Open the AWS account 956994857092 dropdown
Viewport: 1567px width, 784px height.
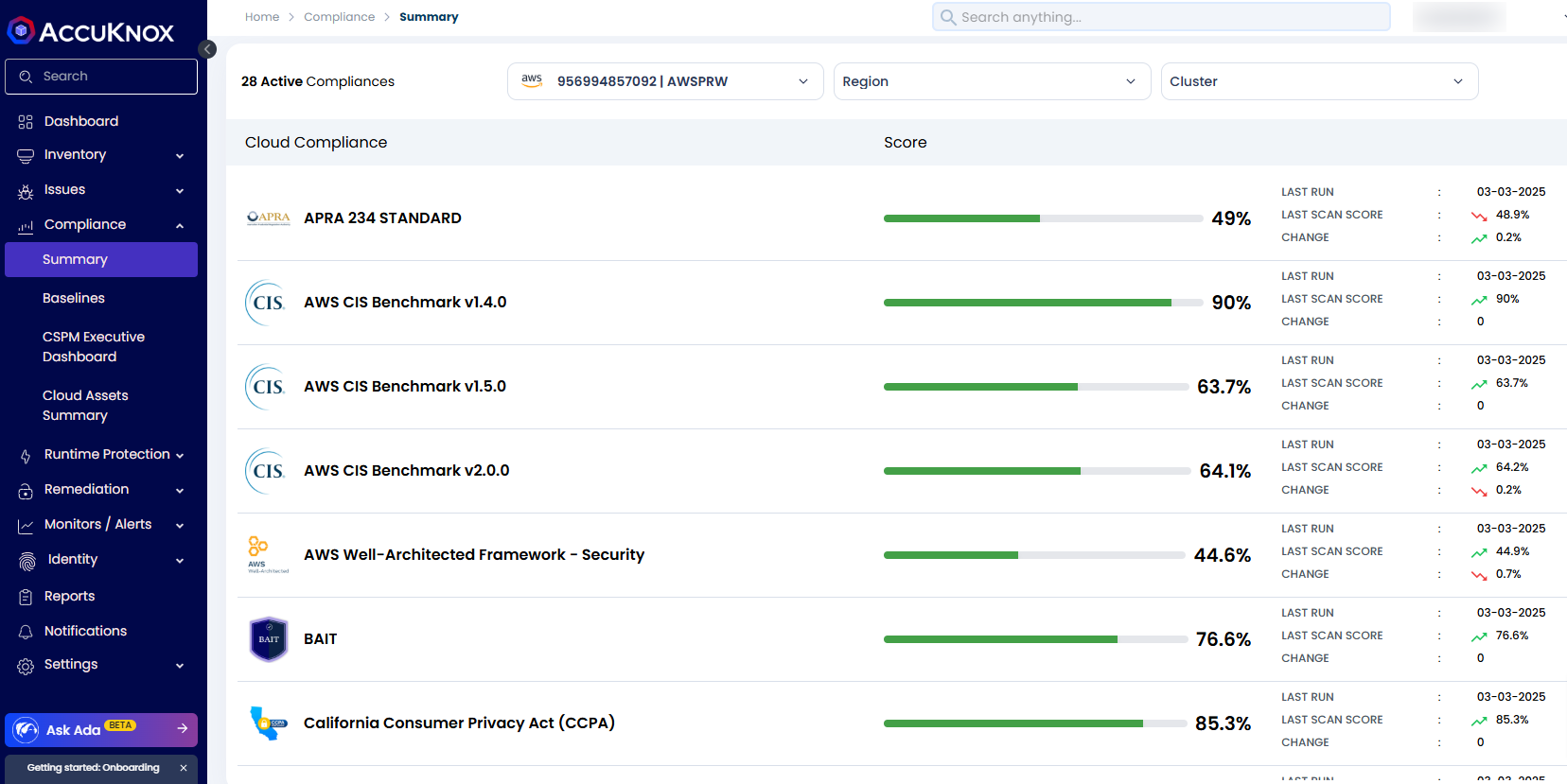coord(665,81)
